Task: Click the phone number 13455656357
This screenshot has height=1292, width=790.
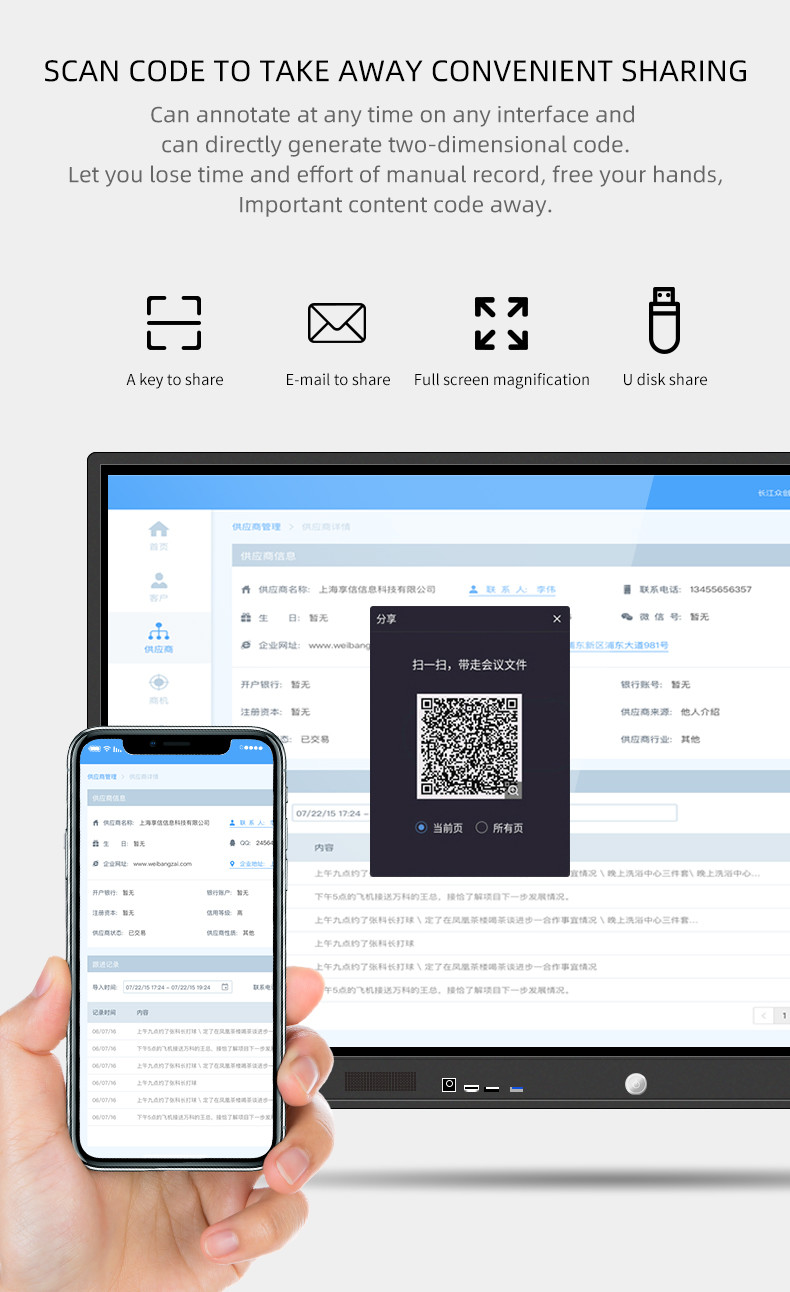Action: (720, 590)
